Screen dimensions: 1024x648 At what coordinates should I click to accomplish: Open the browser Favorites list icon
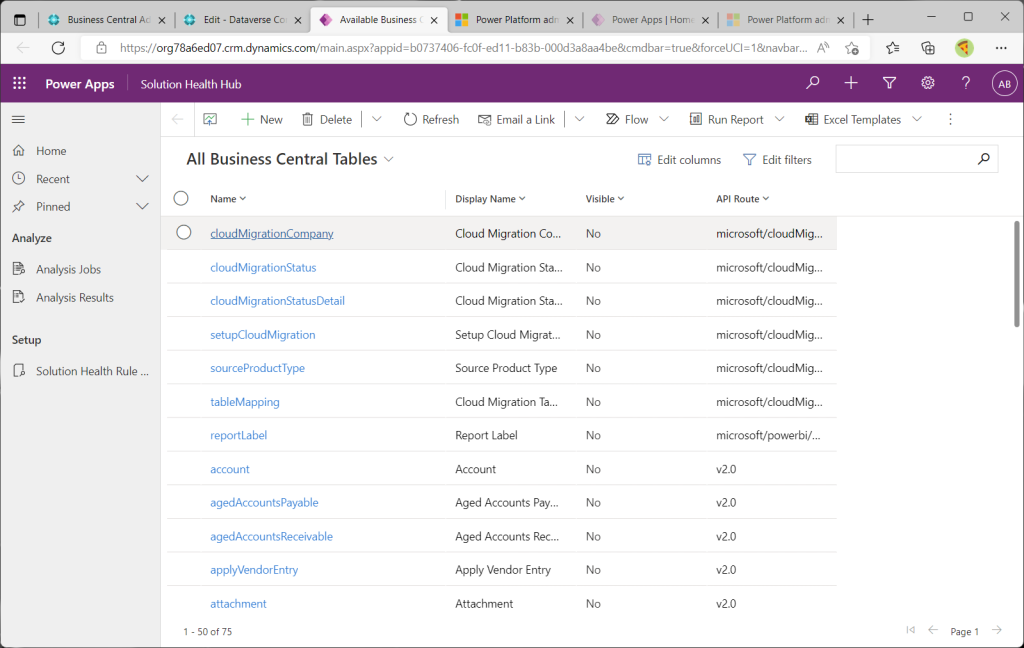tap(893, 48)
